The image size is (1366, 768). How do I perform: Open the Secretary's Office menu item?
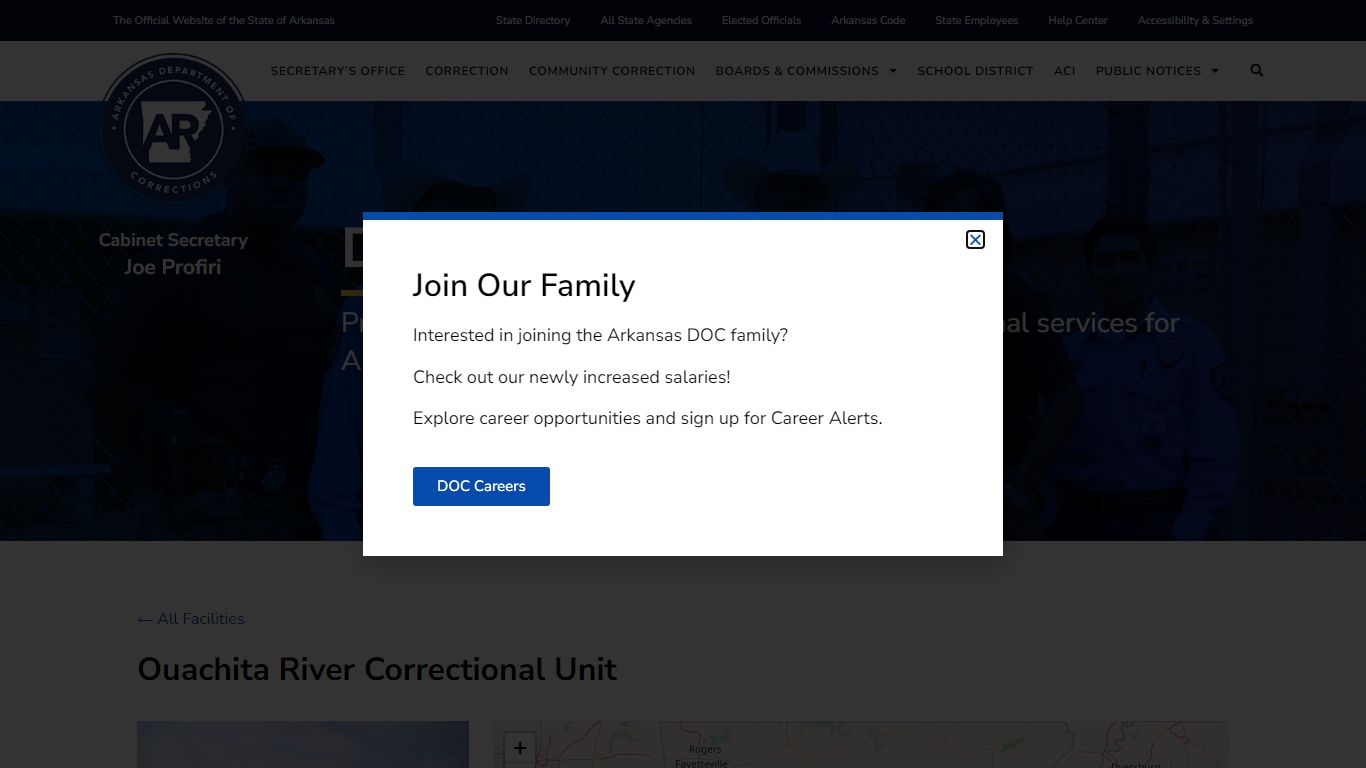coord(337,71)
